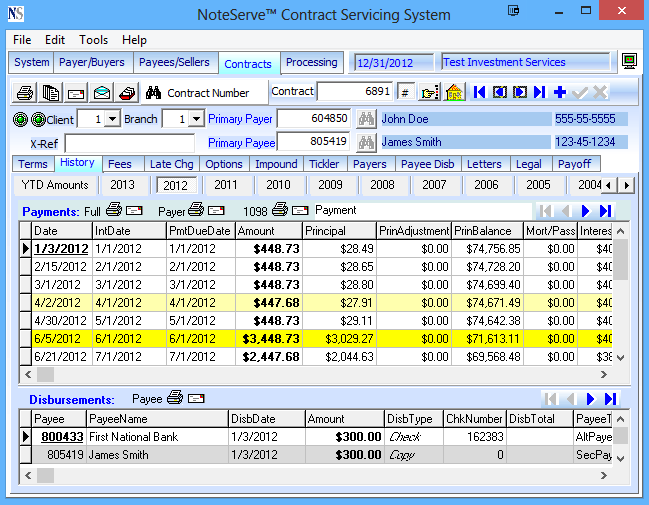Open the Tools menu
The height and width of the screenshot is (505, 649).
tap(94, 40)
